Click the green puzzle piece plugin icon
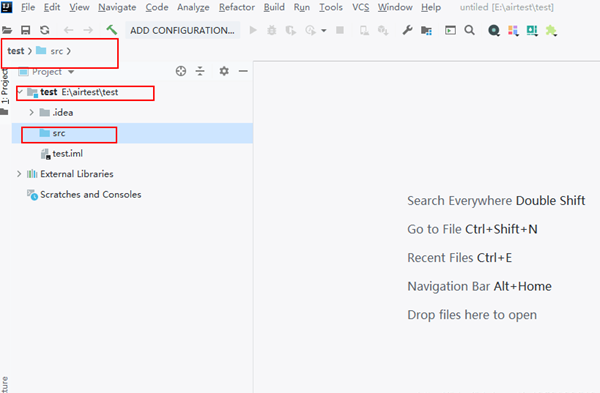The image size is (600, 393). click(551, 30)
